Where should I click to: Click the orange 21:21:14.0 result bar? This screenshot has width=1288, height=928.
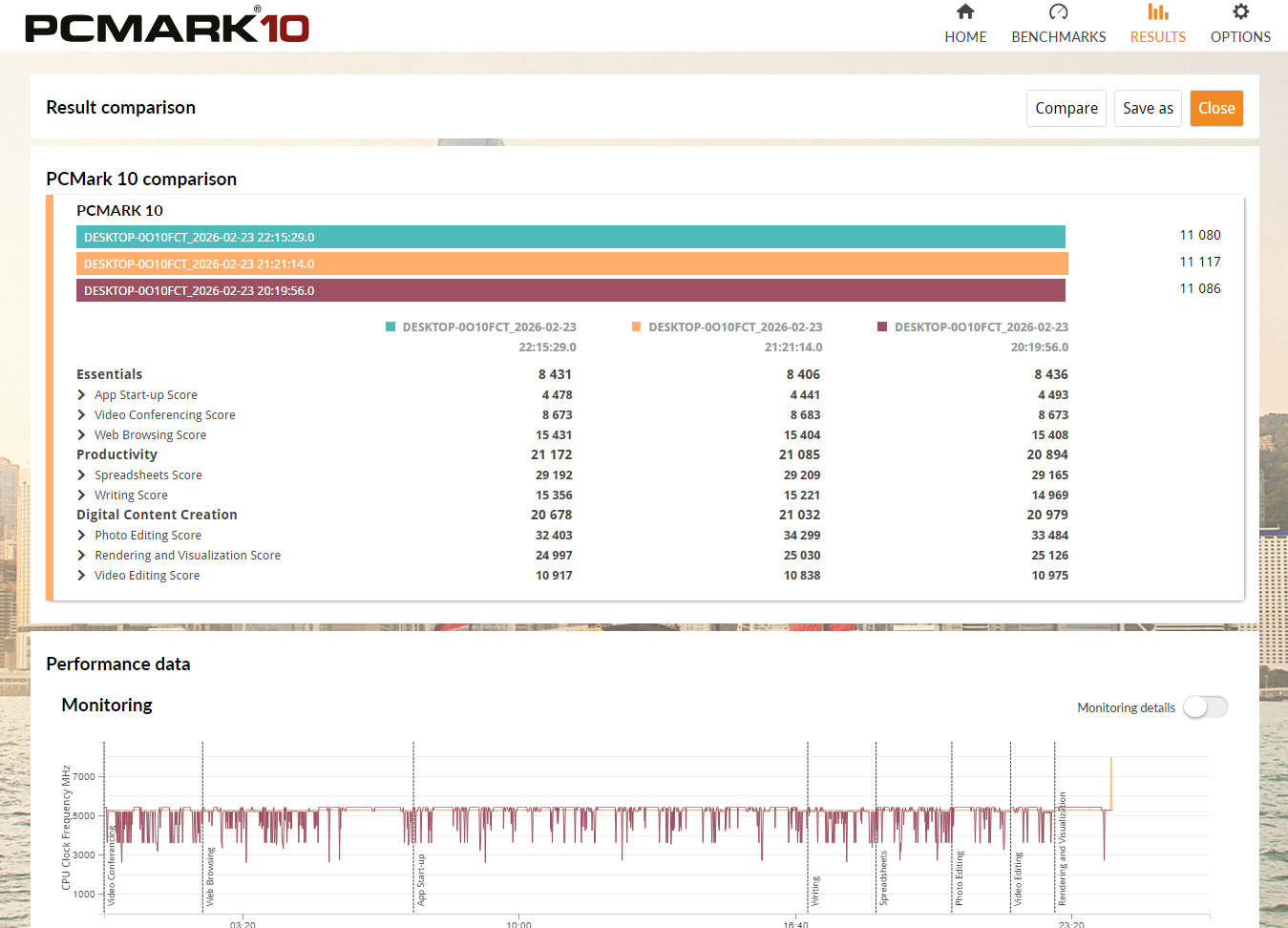coord(572,264)
